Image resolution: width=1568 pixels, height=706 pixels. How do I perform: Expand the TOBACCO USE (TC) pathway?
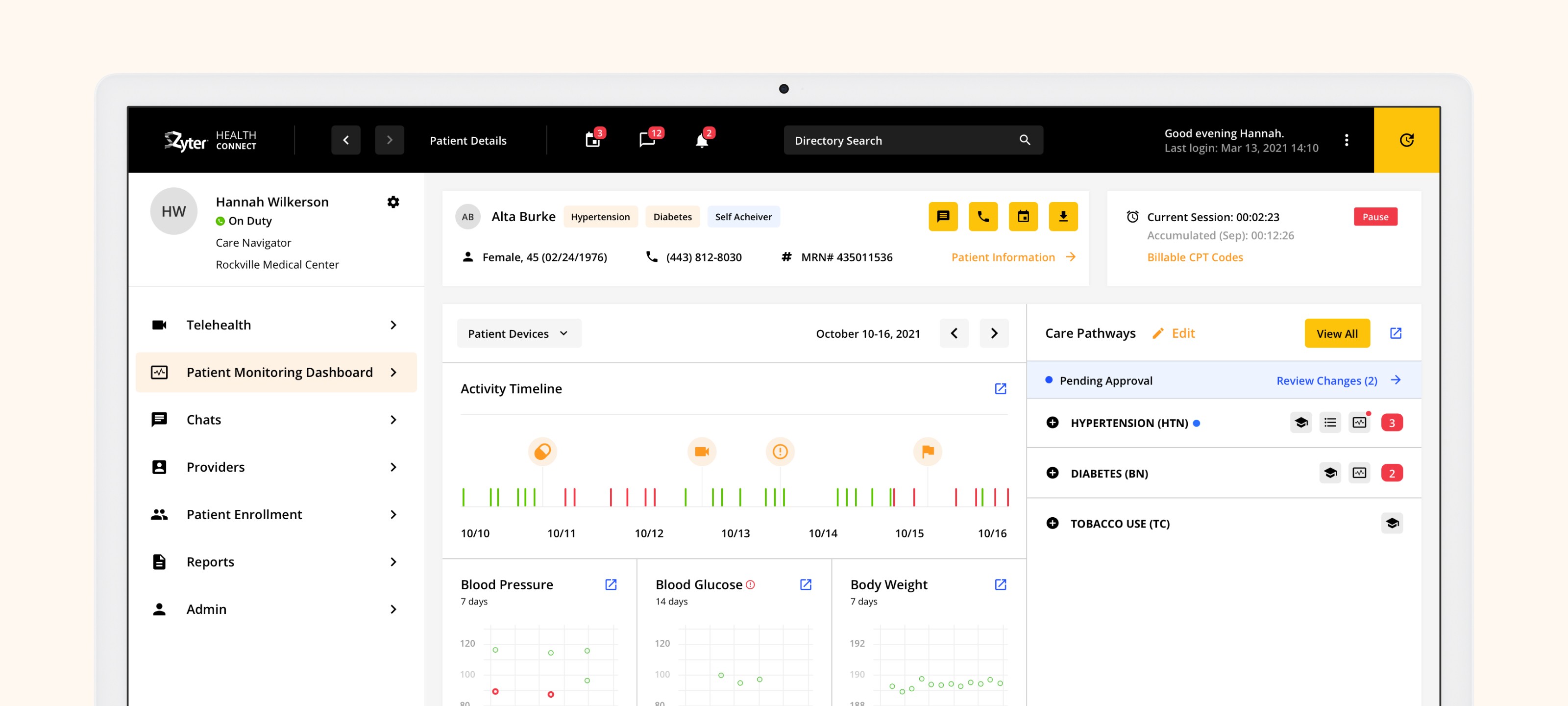click(1052, 523)
